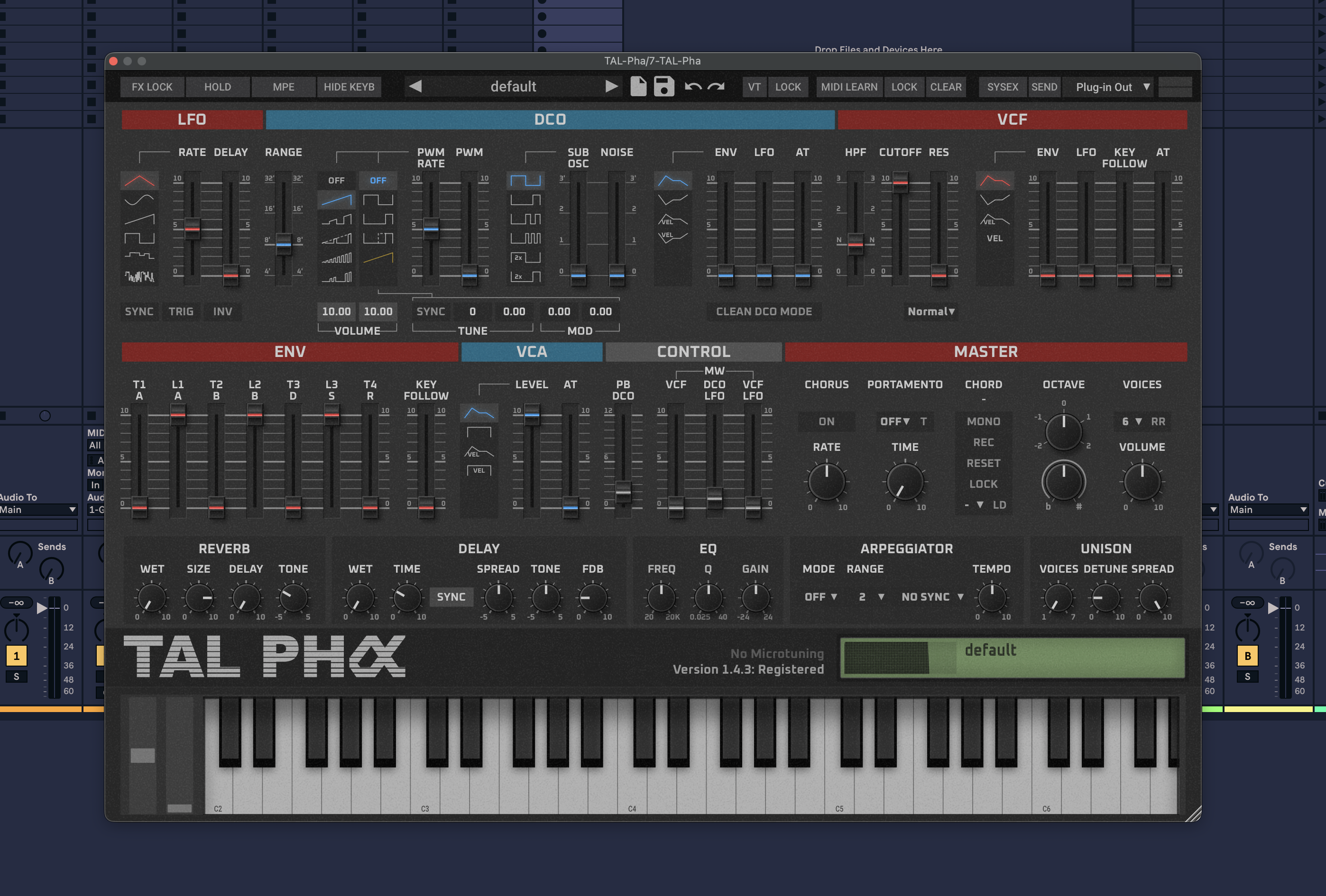Select the LFO sawtooth ramp waveform
Image resolution: width=1326 pixels, height=896 pixels.
[x=139, y=219]
